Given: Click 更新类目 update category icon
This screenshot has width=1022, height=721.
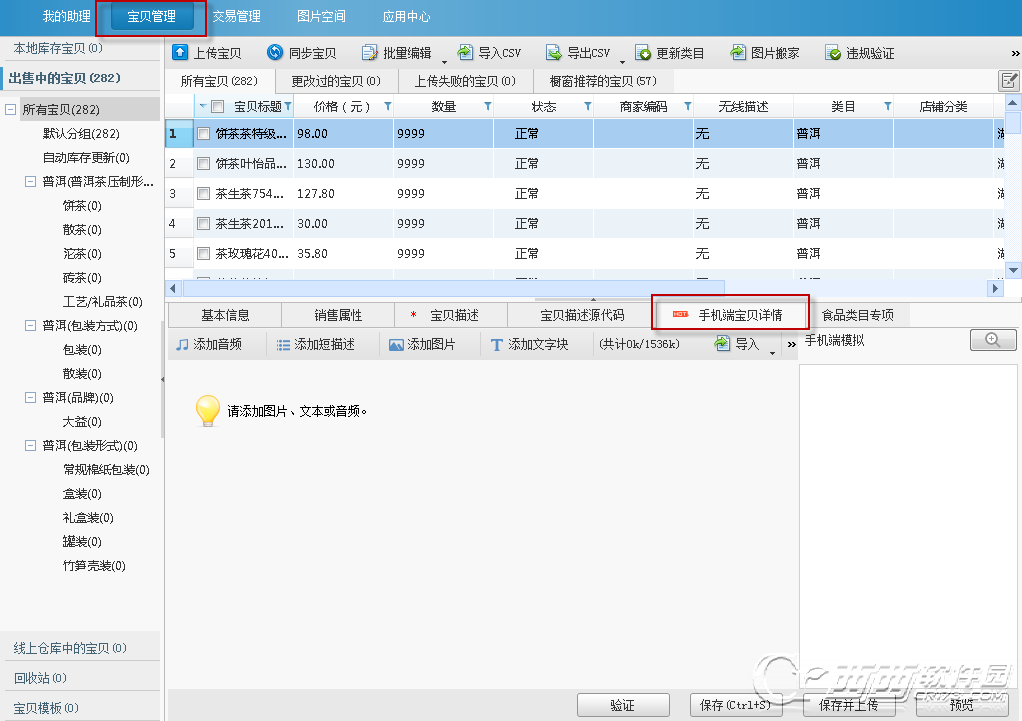Looking at the screenshot, I should click(643, 53).
